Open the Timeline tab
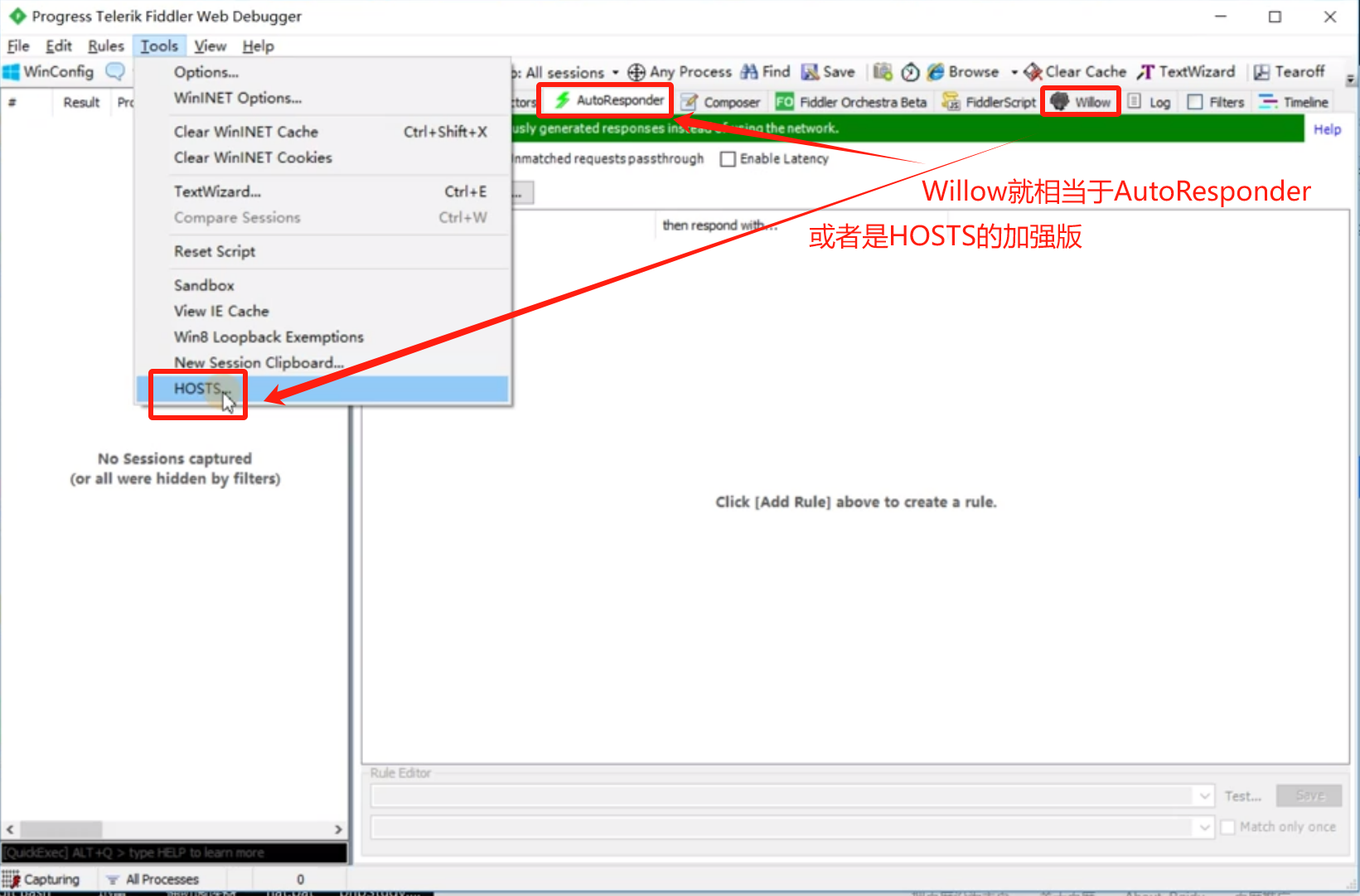 point(1293,102)
